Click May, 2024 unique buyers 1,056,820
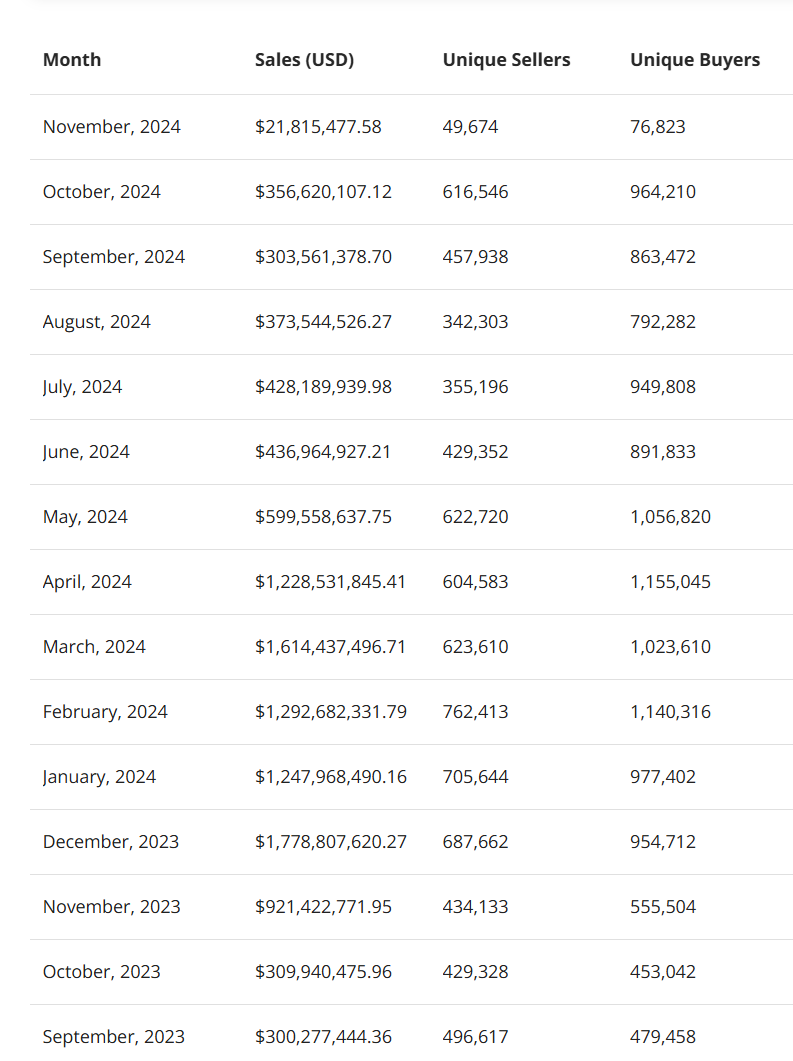The image size is (793, 1061). pos(670,516)
